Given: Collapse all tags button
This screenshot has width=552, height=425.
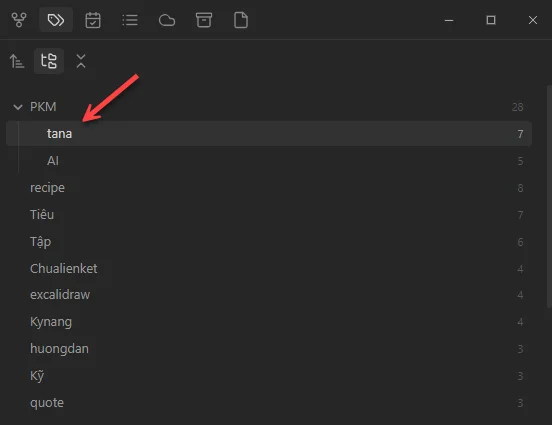Looking at the screenshot, I should pos(81,61).
